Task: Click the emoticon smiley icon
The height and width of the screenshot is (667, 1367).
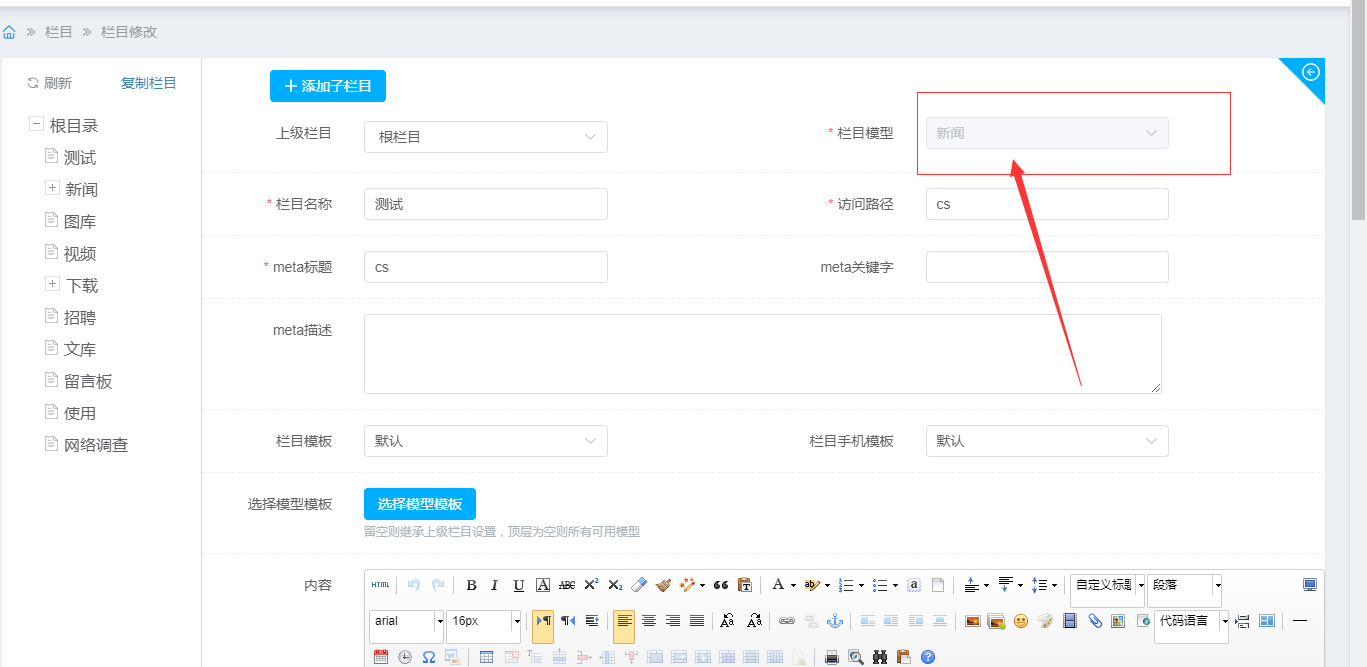Action: click(1021, 621)
